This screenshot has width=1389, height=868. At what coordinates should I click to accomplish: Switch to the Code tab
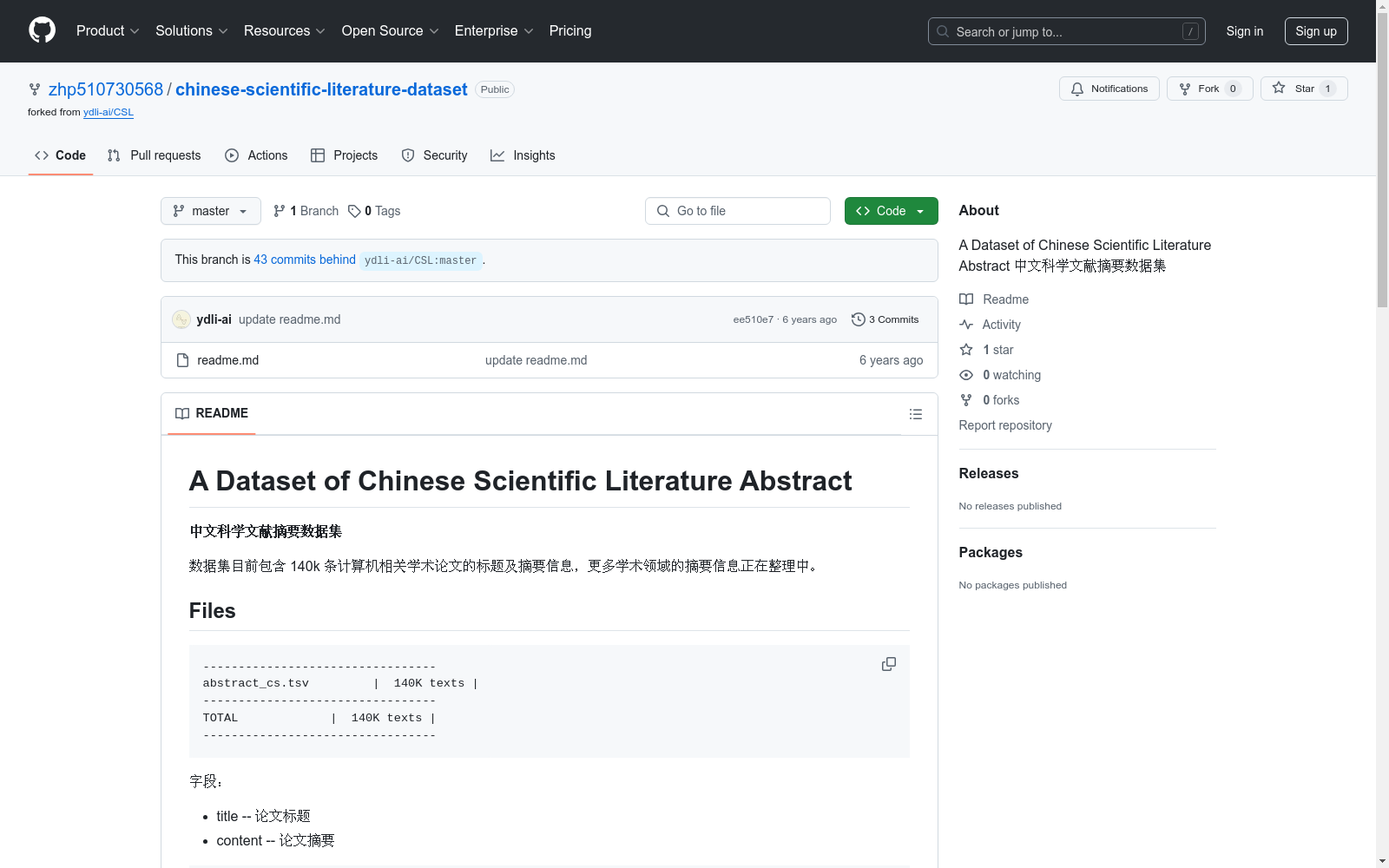coord(61,155)
